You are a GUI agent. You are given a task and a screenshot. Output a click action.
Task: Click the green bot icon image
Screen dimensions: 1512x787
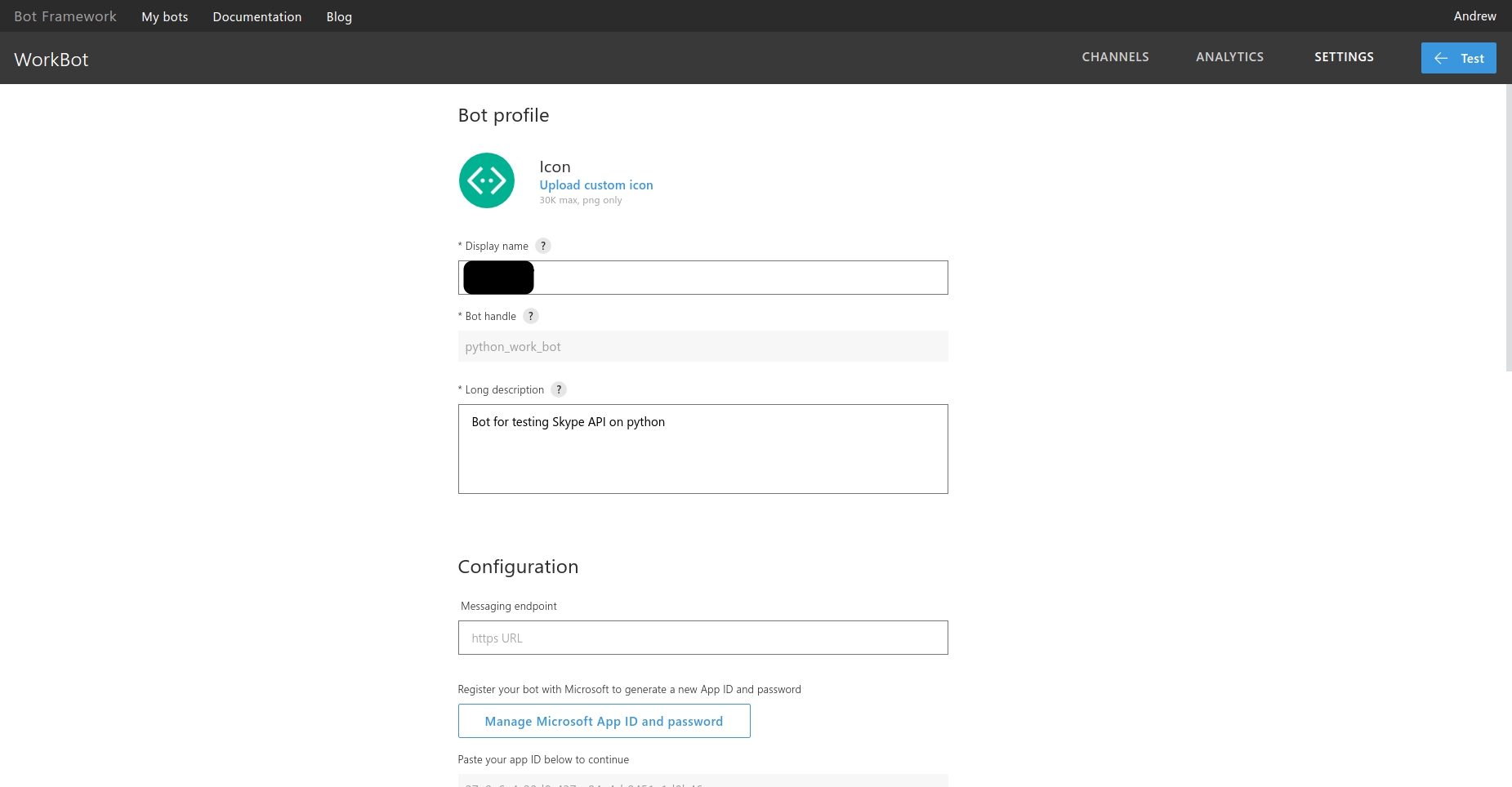[487, 180]
